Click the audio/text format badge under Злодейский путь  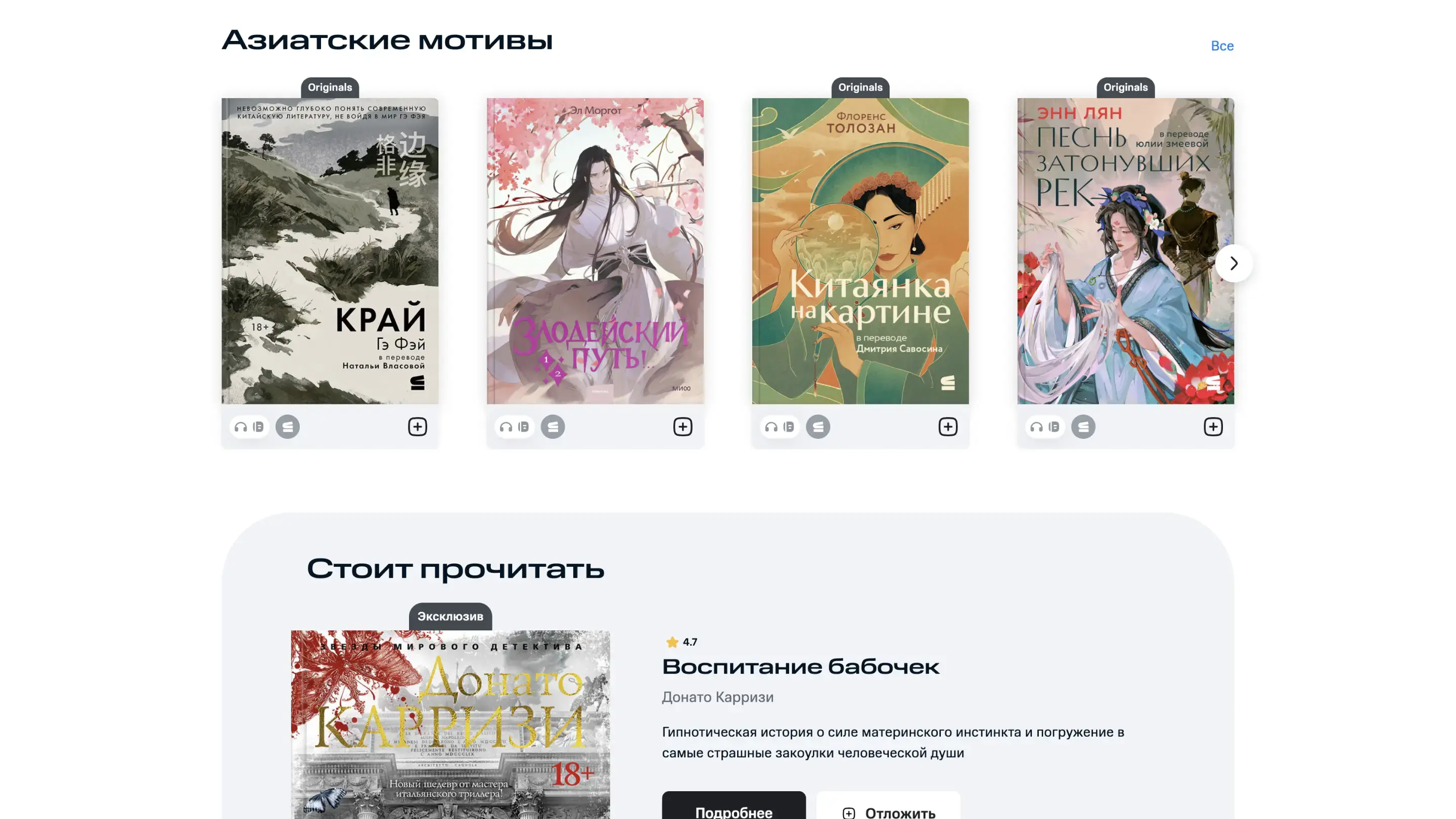[x=514, y=427]
